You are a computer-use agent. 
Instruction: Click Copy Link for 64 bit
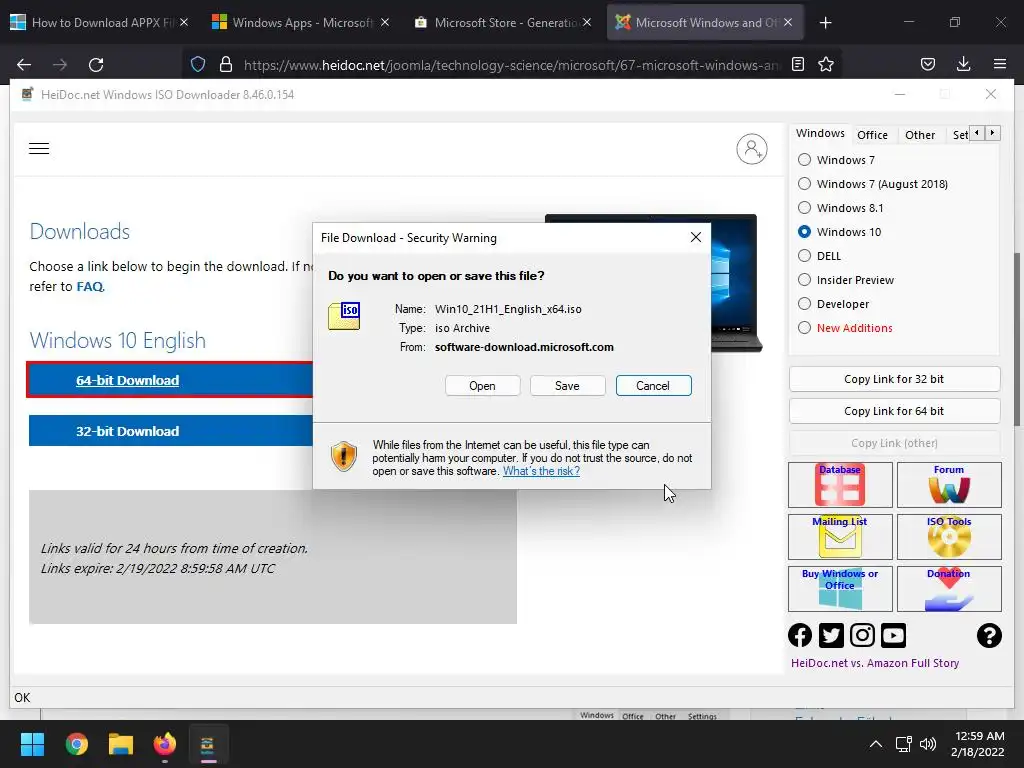click(894, 411)
